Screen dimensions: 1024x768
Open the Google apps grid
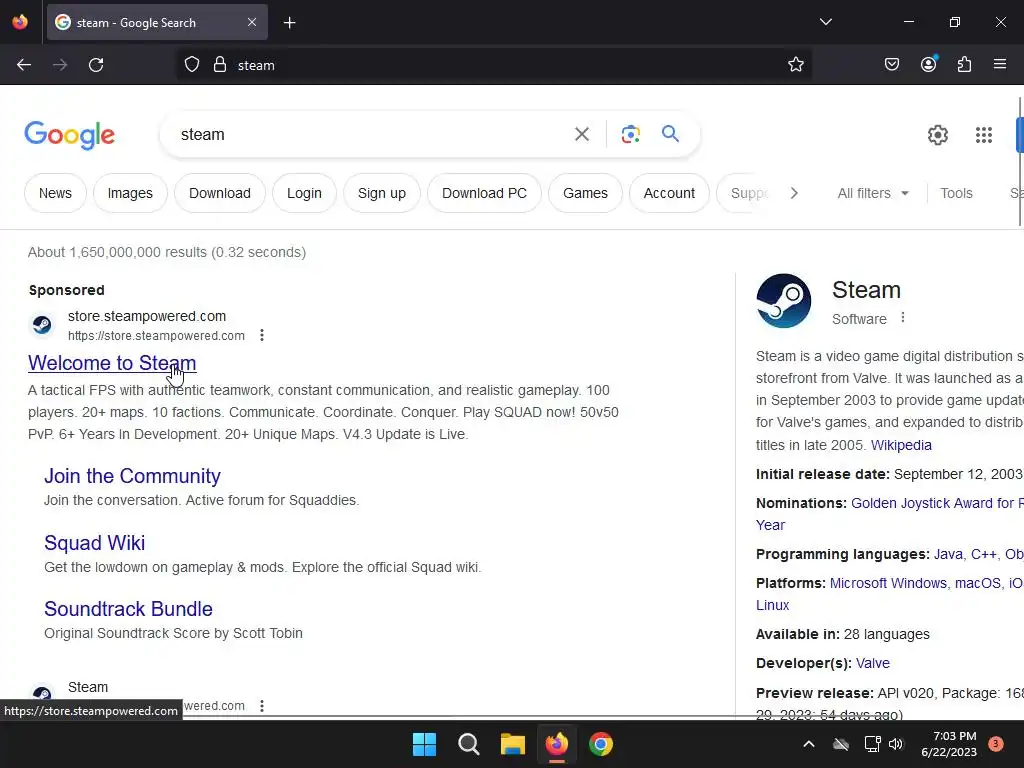(984, 135)
